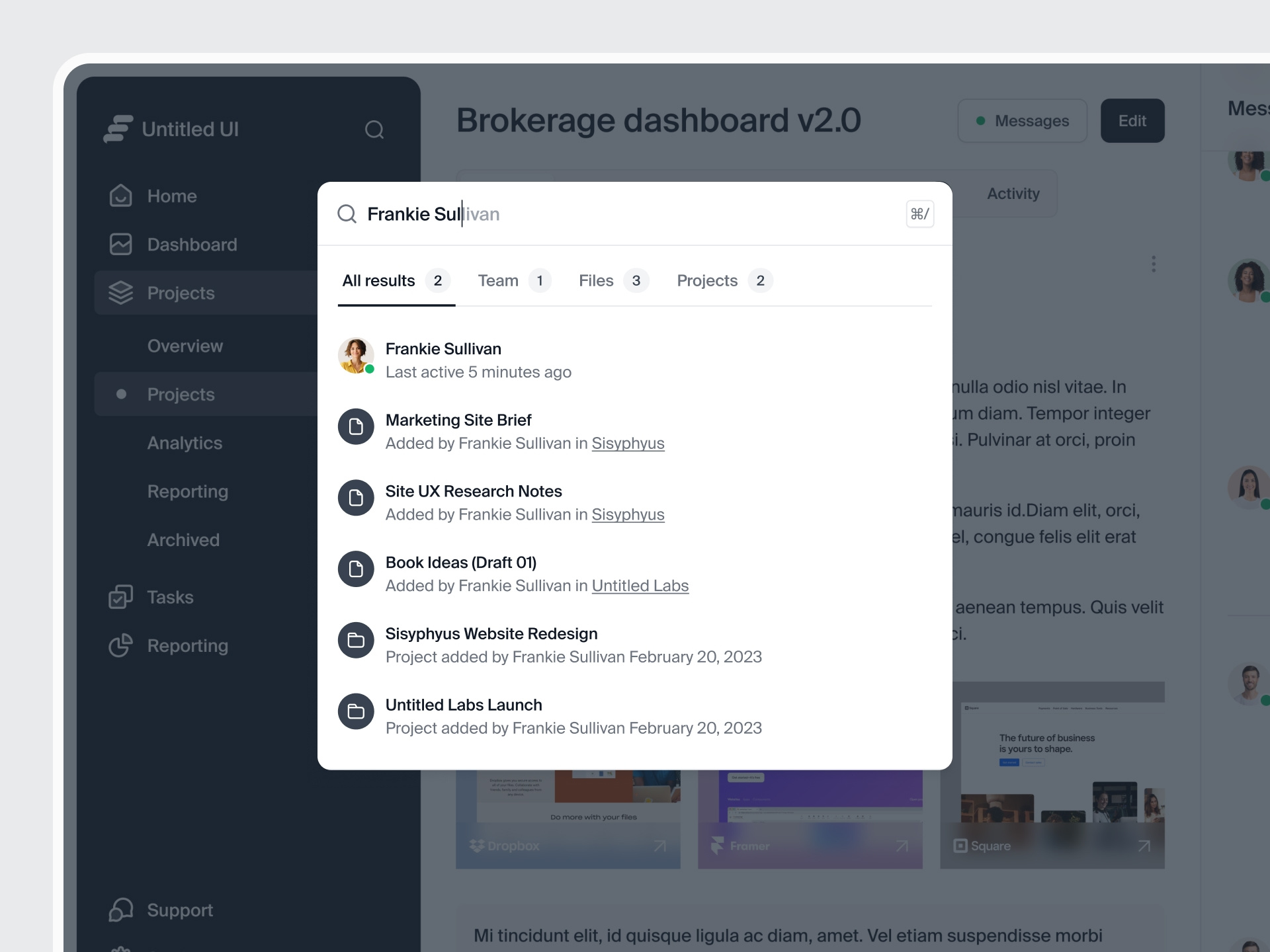This screenshot has height=952, width=1270.
Task: Click the Support icon at the bottom
Action: pyautogui.click(x=120, y=910)
